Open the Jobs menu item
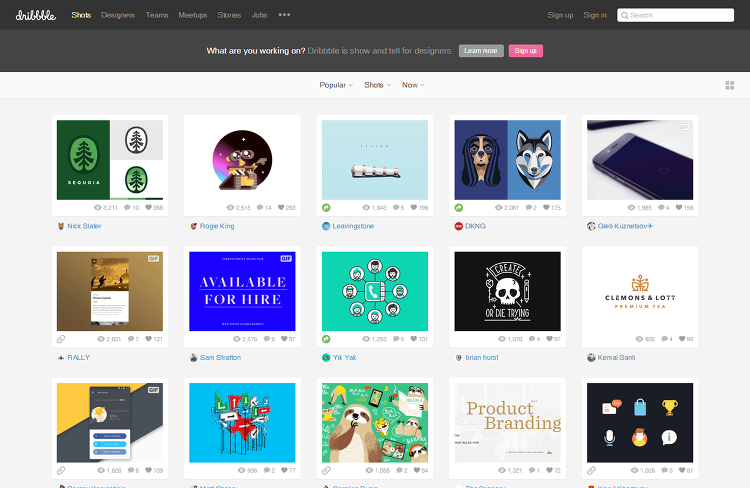 coord(259,15)
